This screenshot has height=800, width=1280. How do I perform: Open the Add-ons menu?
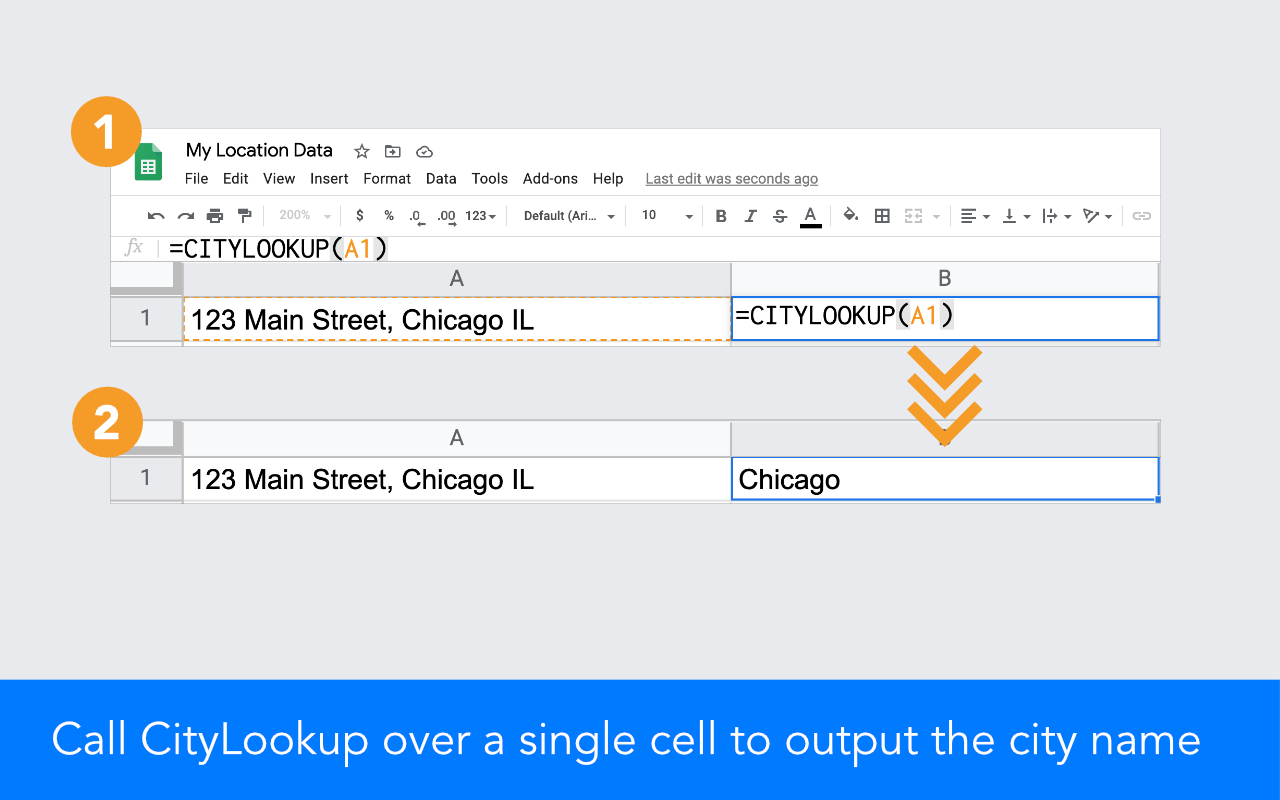click(x=550, y=179)
